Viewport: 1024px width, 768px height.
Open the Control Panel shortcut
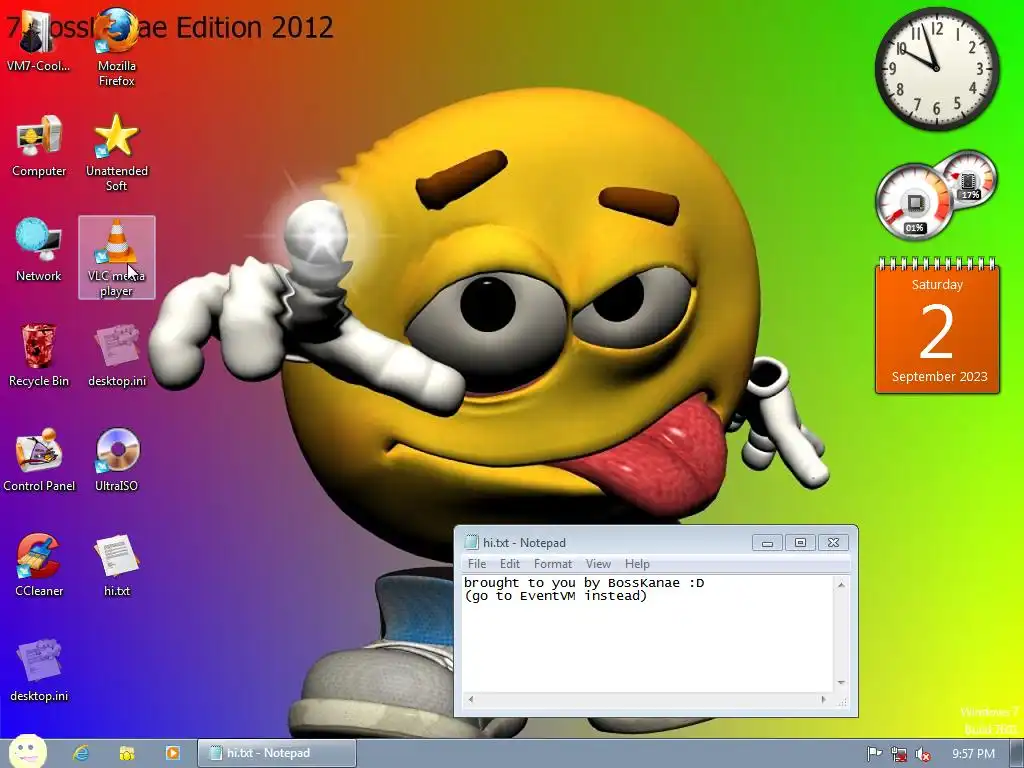pyautogui.click(x=39, y=460)
